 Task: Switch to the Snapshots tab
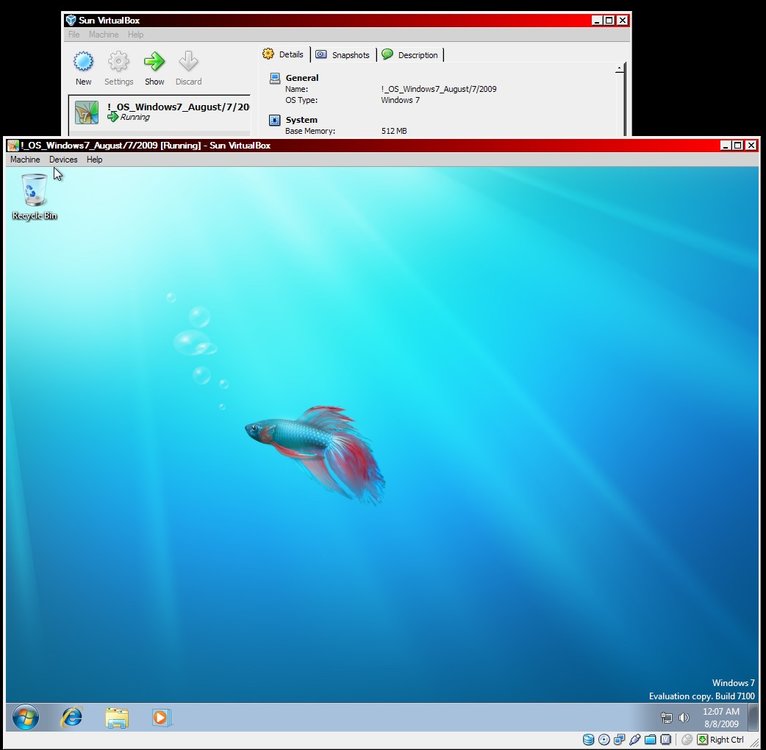tap(342, 55)
